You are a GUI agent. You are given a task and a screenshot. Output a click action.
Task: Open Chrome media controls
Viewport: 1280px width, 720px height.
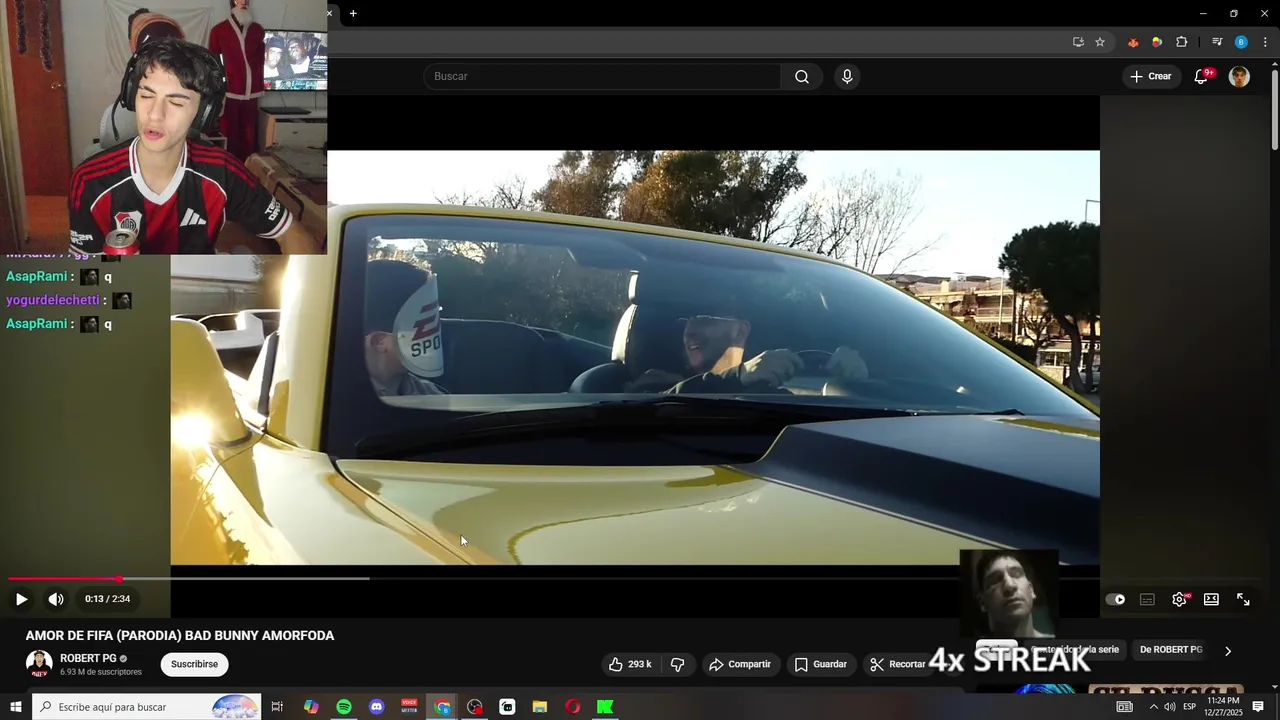coord(1217,42)
